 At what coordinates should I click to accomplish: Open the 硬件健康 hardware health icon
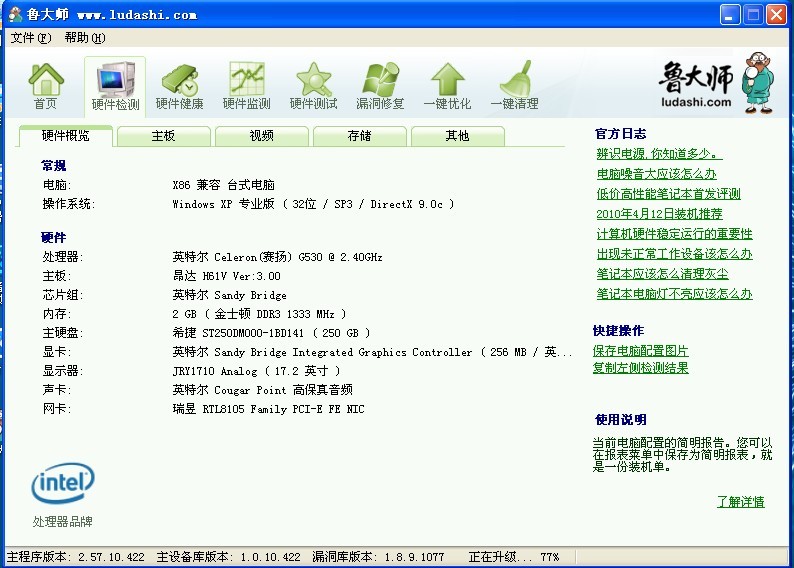(180, 85)
